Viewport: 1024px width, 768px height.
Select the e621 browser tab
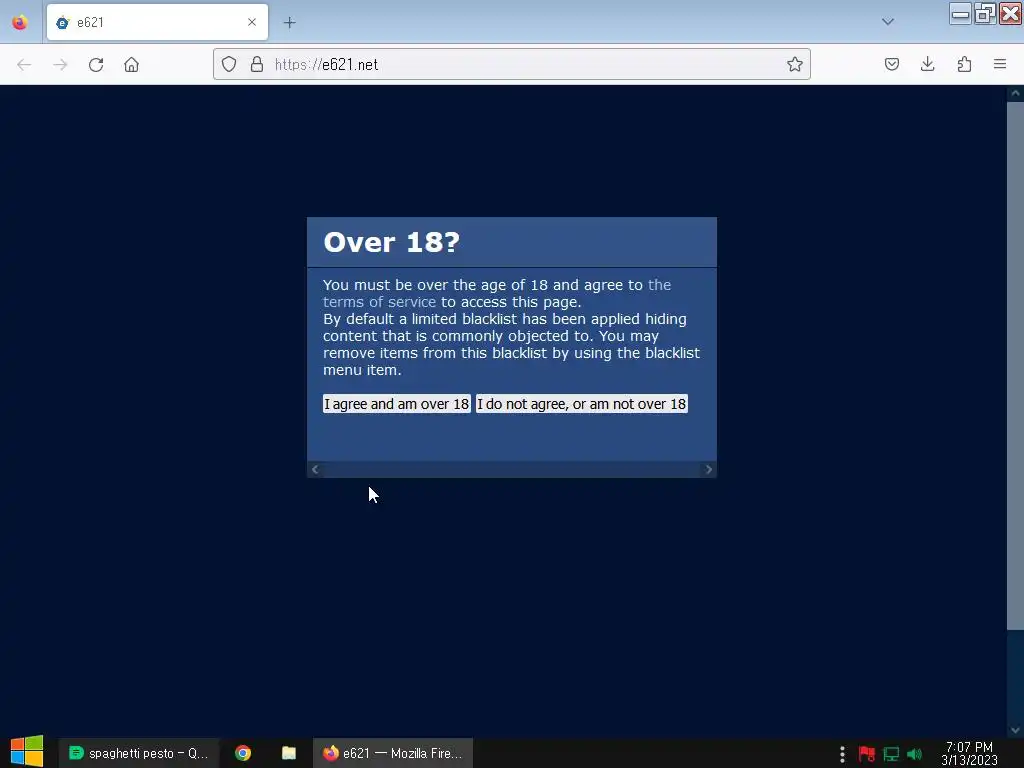(x=157, y=22)
